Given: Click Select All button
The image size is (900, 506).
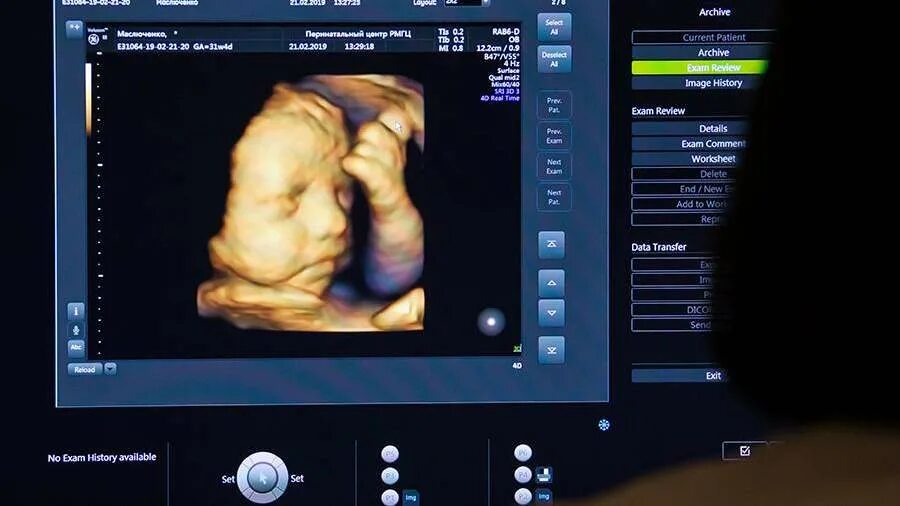Looking at the screenshot, I should (x=554, y=27).
